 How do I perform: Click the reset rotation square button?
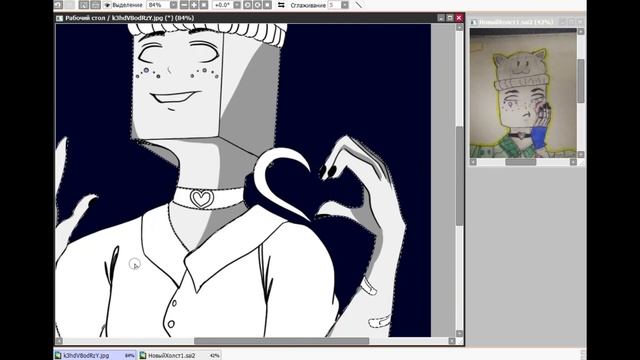[x=267, y=5]
